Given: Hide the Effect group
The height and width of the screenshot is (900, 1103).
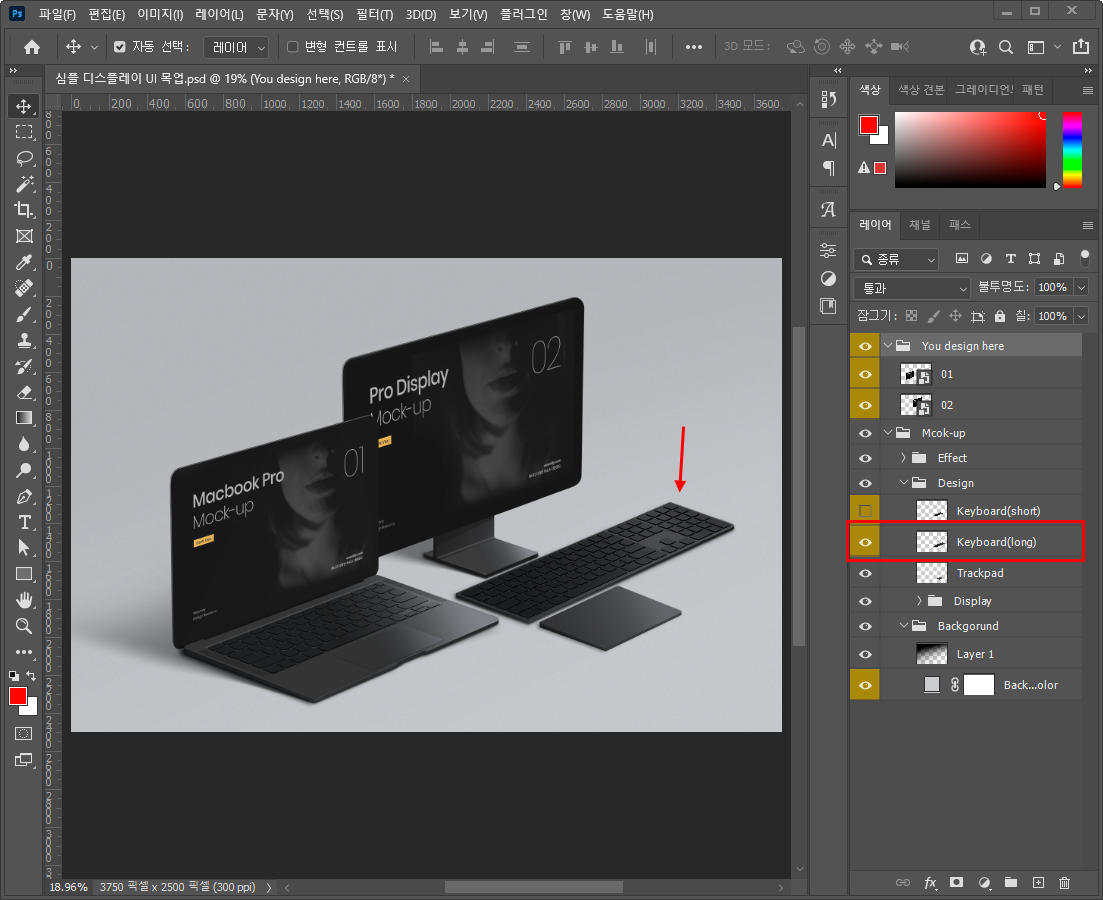Looking at the screenshot, I should point(865,458).
